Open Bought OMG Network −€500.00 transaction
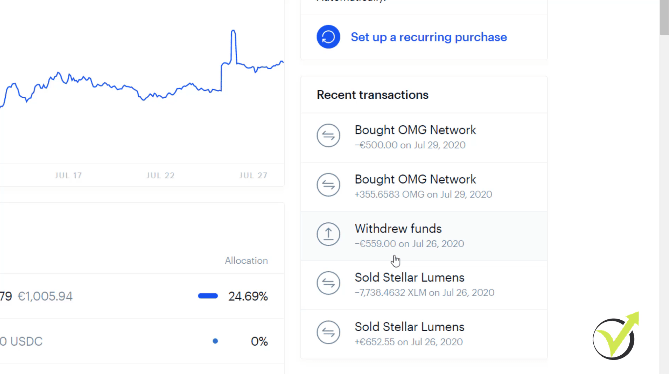 (x=424, y=137)
